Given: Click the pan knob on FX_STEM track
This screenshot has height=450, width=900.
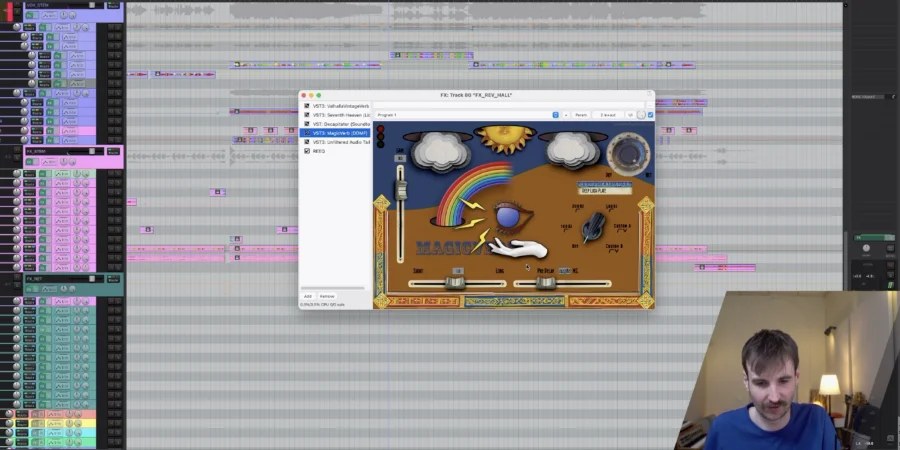Looking at the screenshot, I should [x=64, y=161].
